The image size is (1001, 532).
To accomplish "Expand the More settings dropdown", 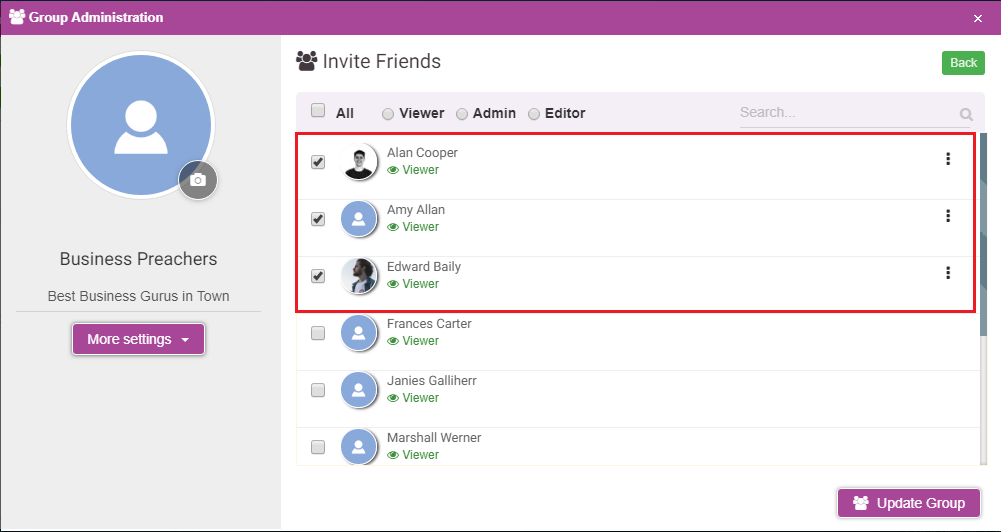I will [x=139, y=339].
